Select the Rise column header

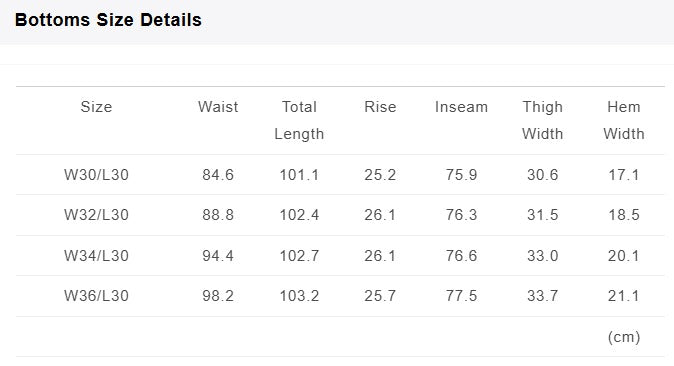tap(380, 107)
